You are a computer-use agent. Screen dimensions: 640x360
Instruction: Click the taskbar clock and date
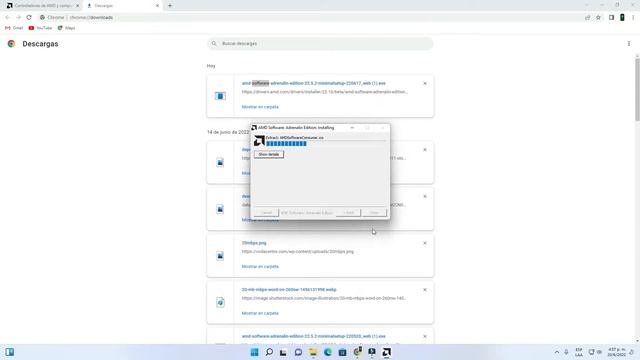(x=616, y=352)
